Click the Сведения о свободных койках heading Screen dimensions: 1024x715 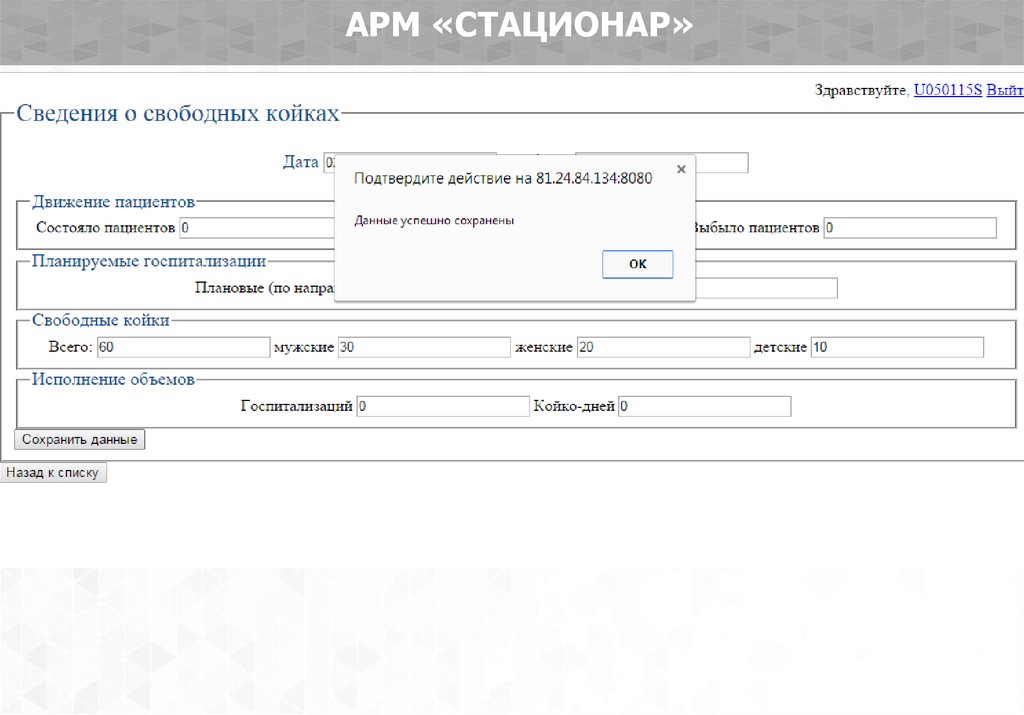pos(178,114)
